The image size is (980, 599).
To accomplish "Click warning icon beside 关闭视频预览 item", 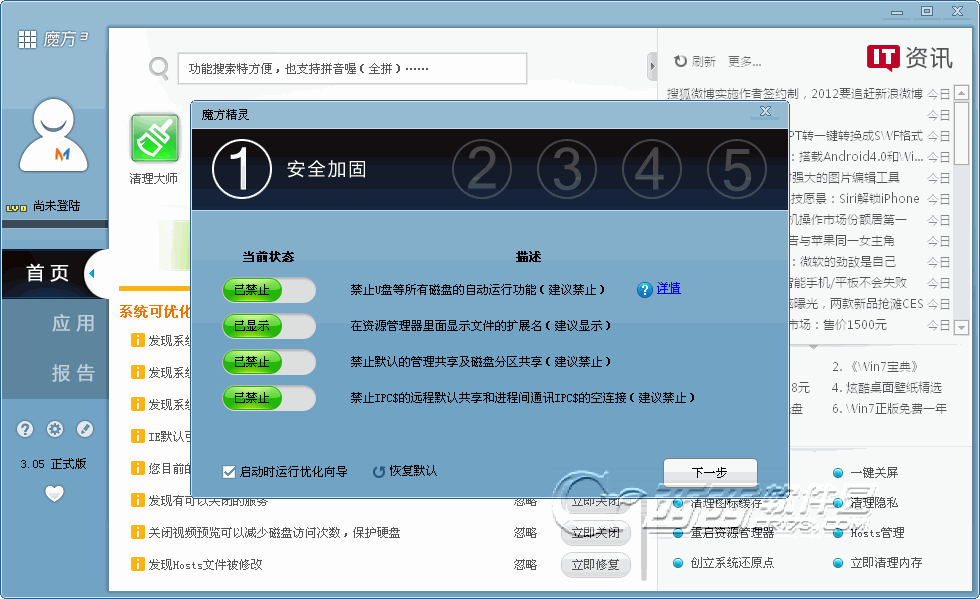I will (x=138, y=532).
